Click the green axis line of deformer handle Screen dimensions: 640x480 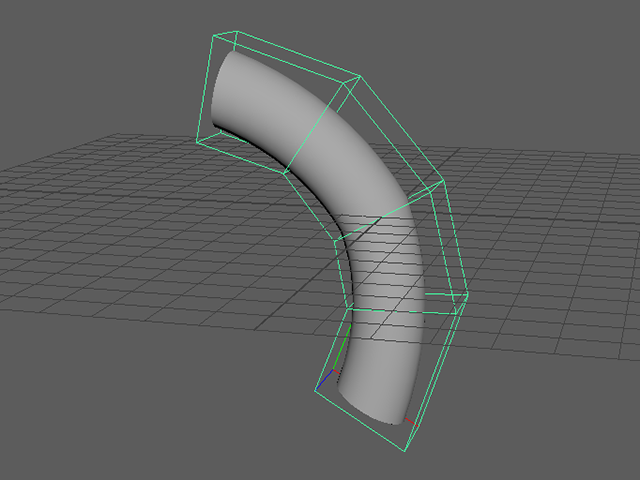[x=342, y=347]
